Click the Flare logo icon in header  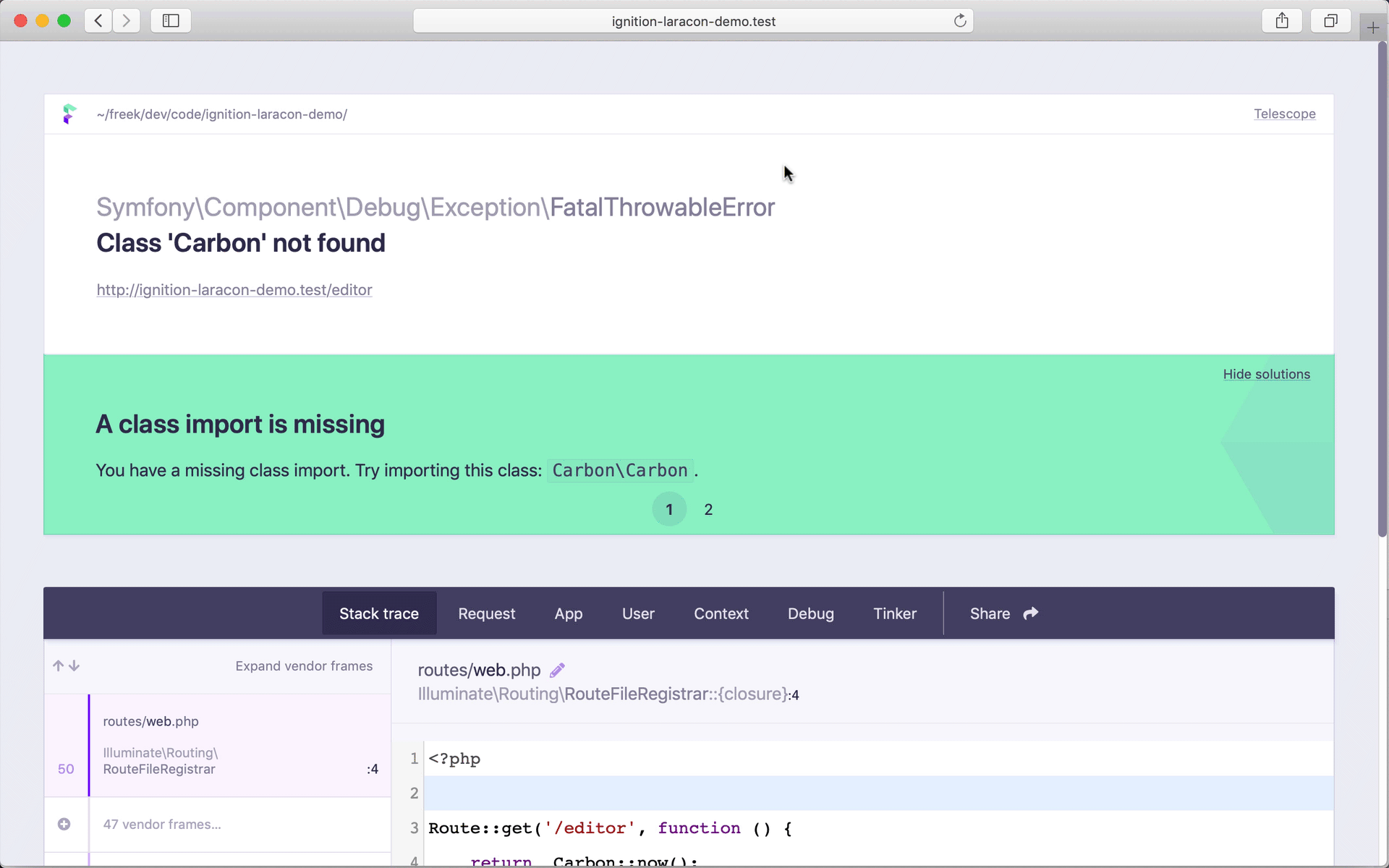point(69,114)
